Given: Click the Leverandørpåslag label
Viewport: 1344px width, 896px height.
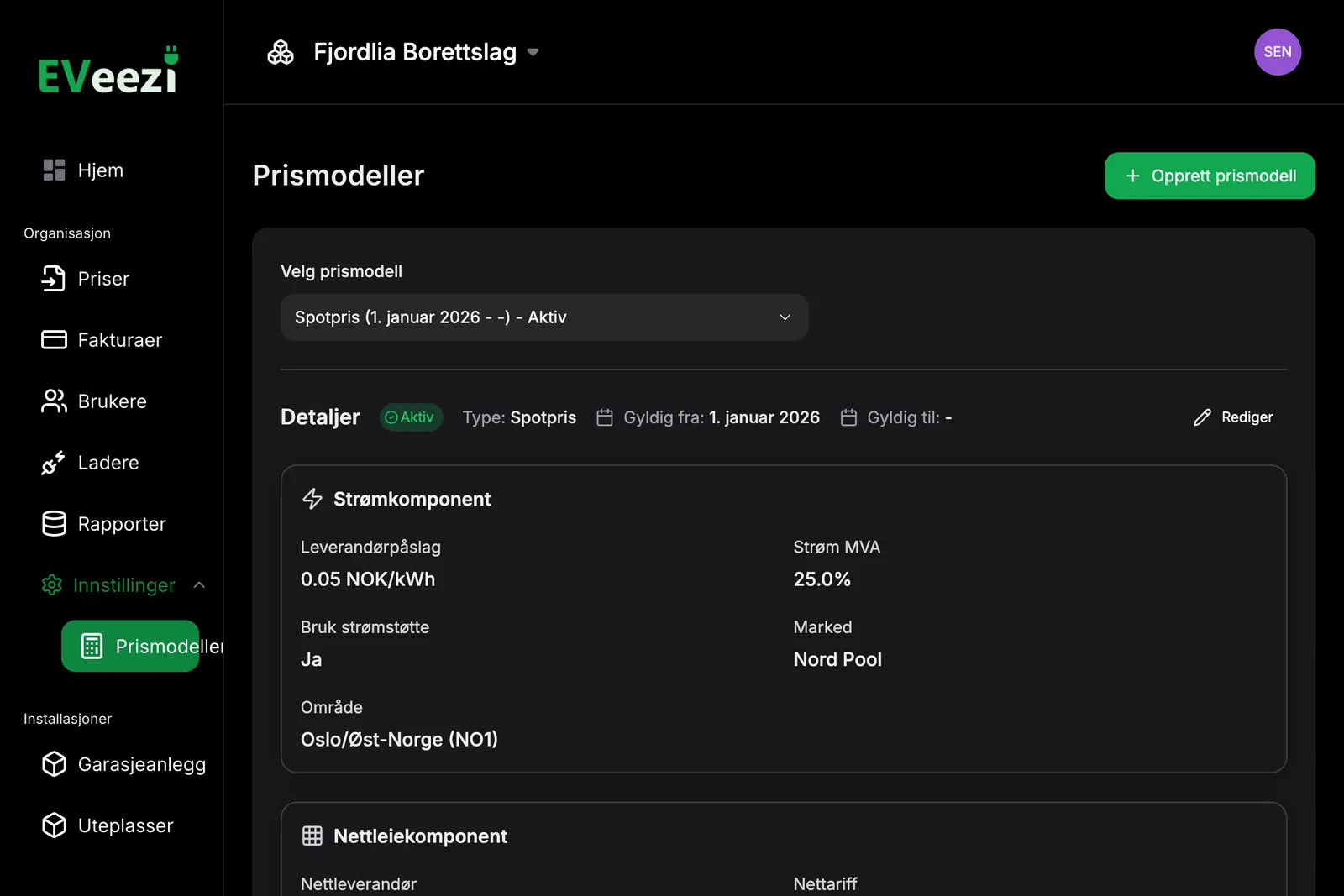Looking at the screenshot, I should coord(370,548).
